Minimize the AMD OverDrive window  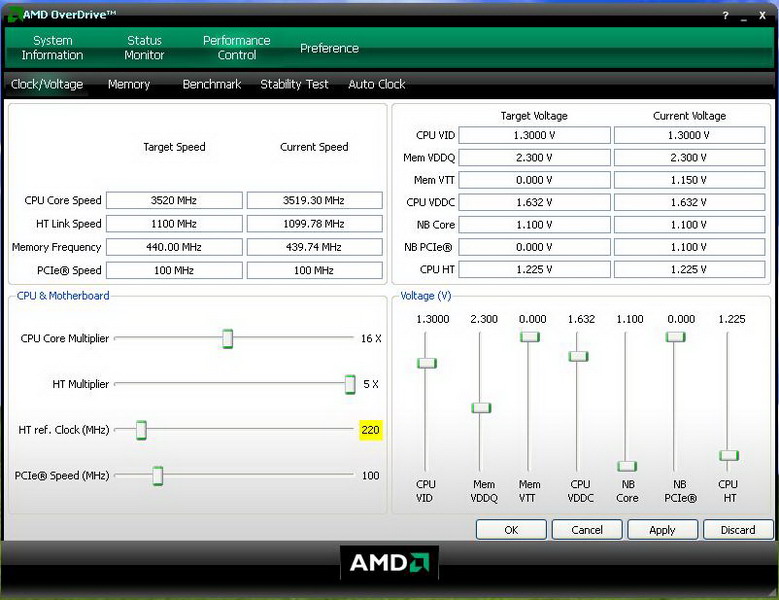click(x=744, y=17)
